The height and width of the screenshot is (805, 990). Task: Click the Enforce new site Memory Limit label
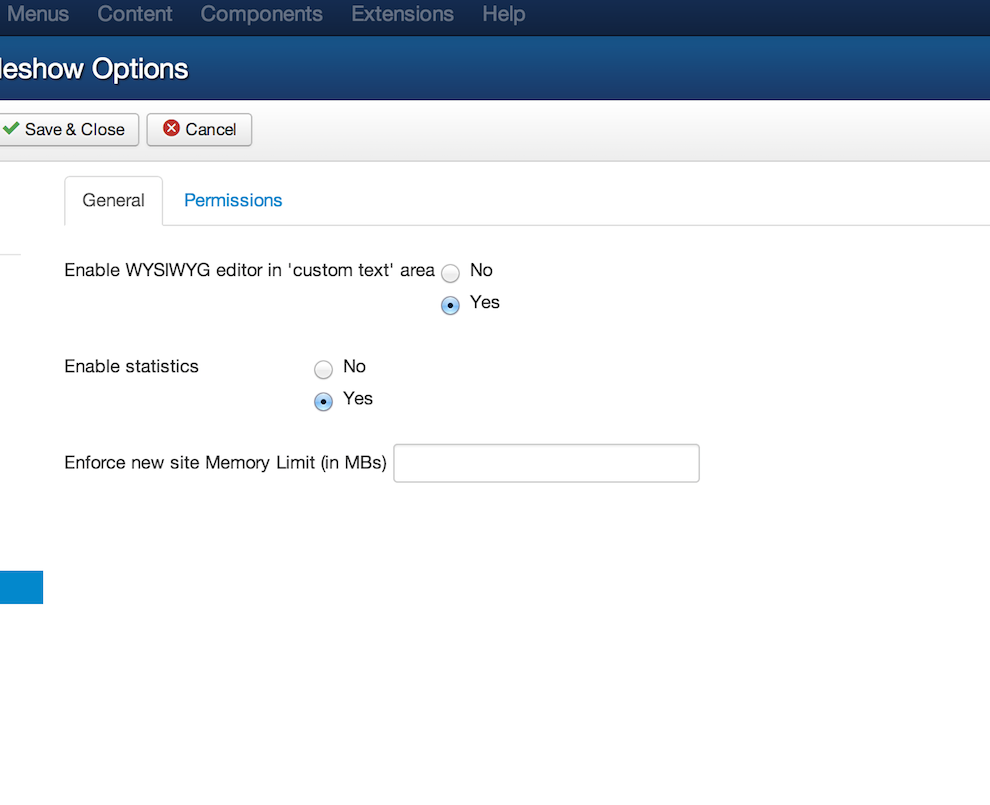coord(225,463)
